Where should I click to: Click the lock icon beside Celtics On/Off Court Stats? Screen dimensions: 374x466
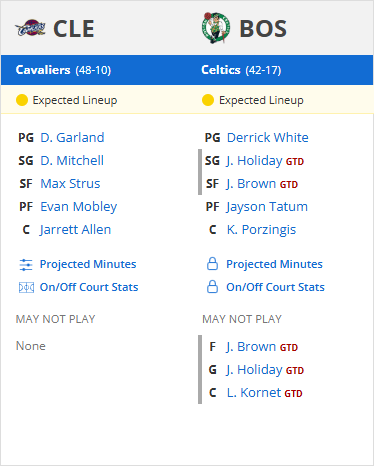tap(212, 287)
